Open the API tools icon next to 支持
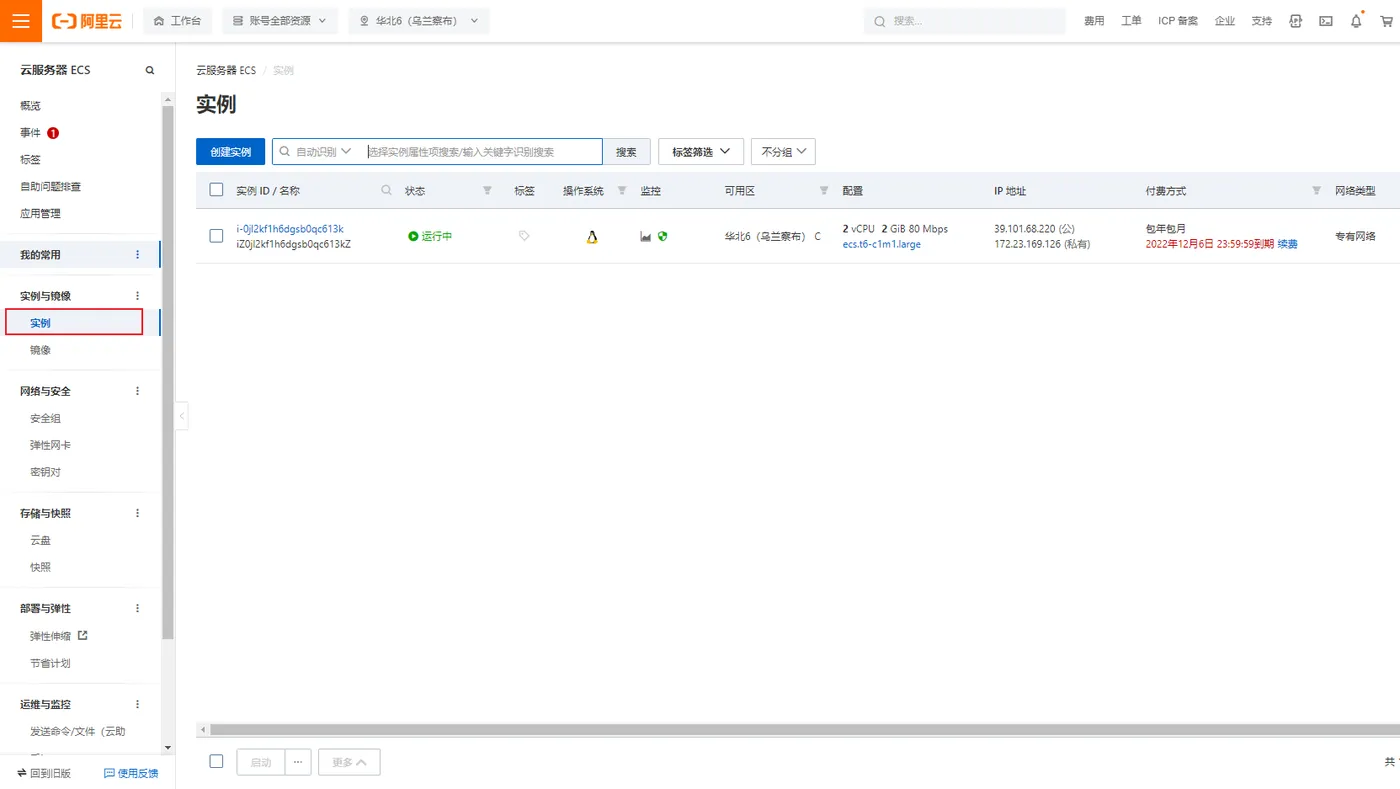Screen dimensions: 1400x789 tap(1296, 21)
